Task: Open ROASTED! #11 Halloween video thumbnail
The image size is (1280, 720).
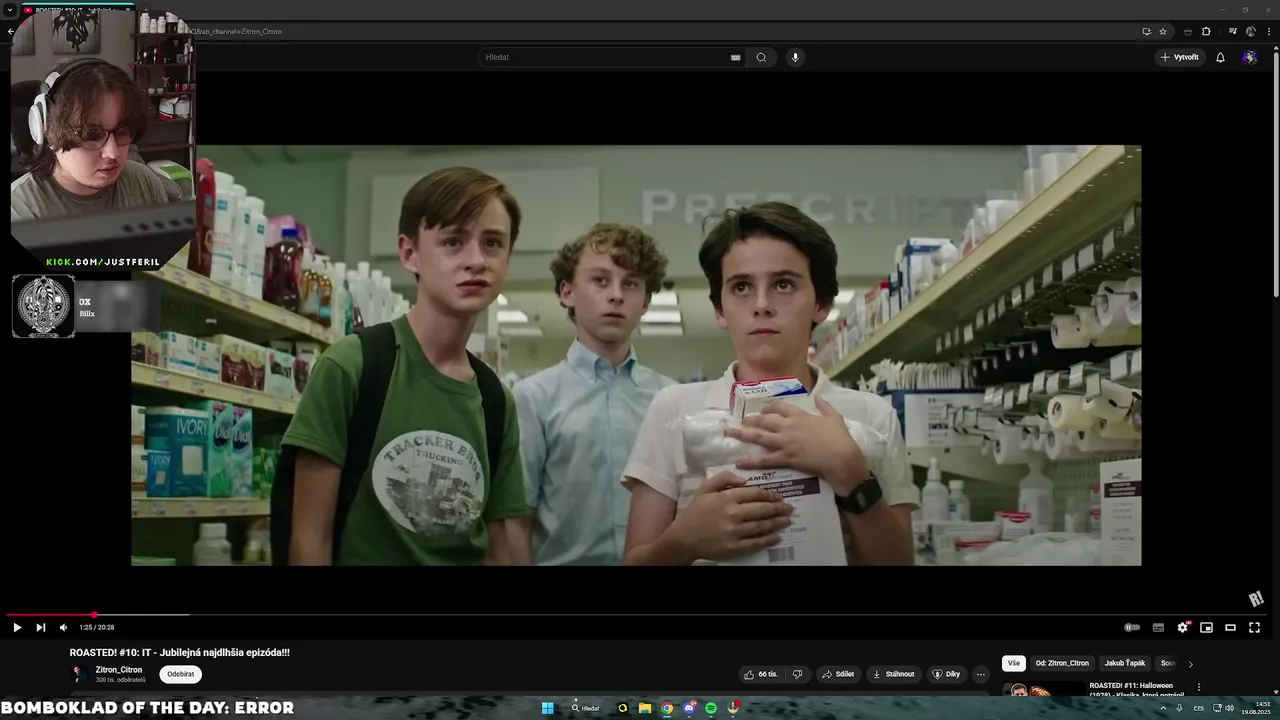Action: 1042,689
